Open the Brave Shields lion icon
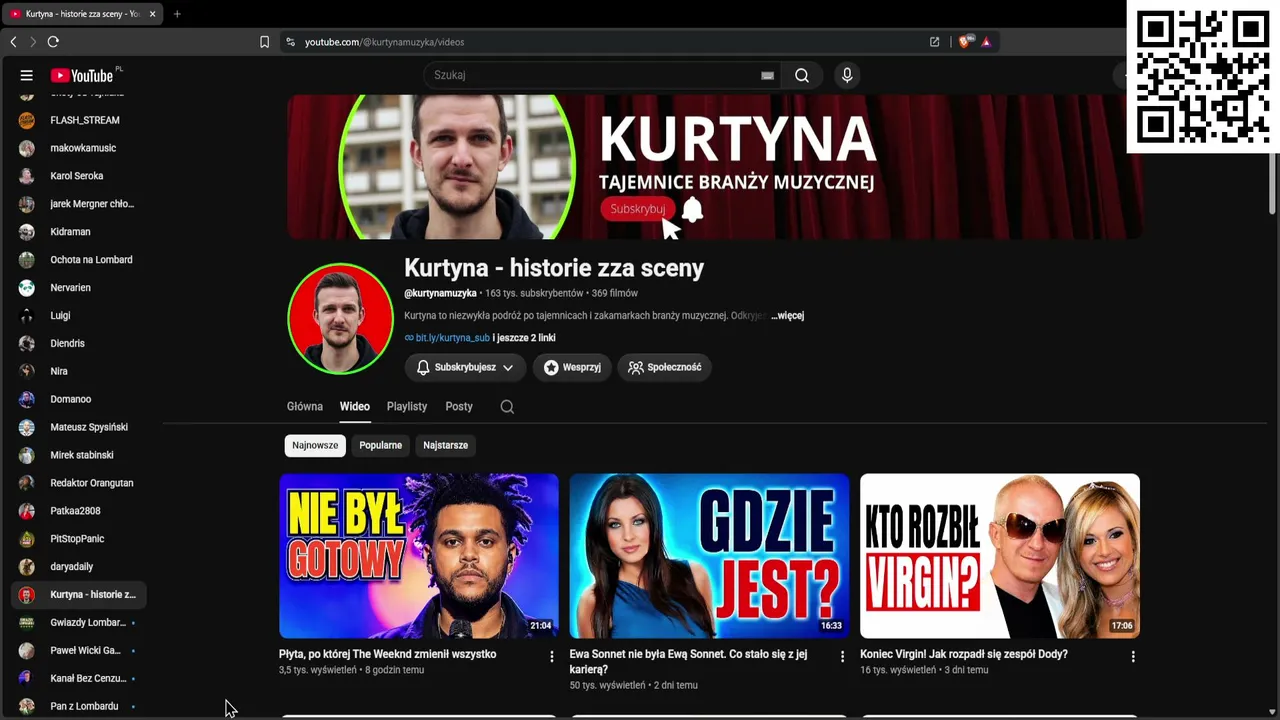The image size is (1280, 720). point(964,42)
